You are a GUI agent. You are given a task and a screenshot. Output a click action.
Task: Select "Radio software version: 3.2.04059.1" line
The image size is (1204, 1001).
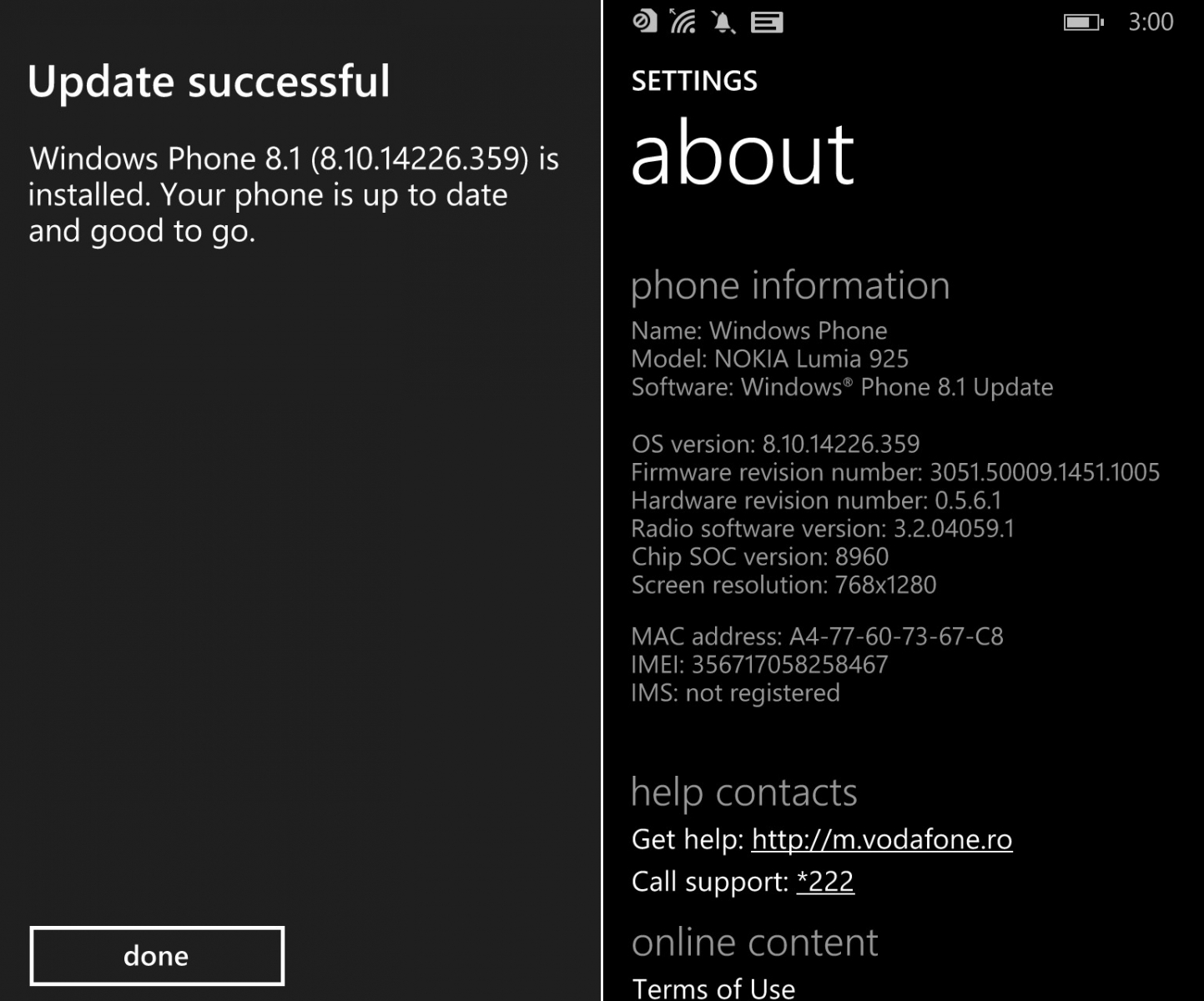[x=823, y=529]
